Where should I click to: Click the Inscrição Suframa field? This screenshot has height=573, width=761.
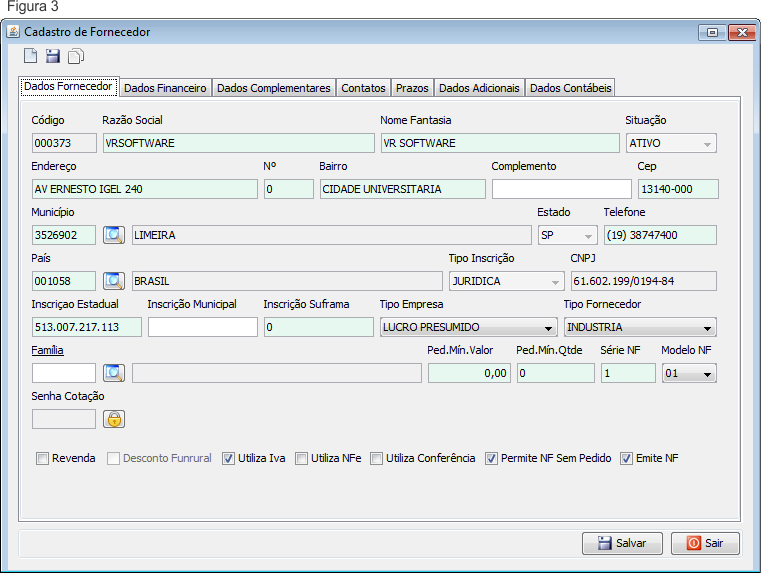[319, 327]
